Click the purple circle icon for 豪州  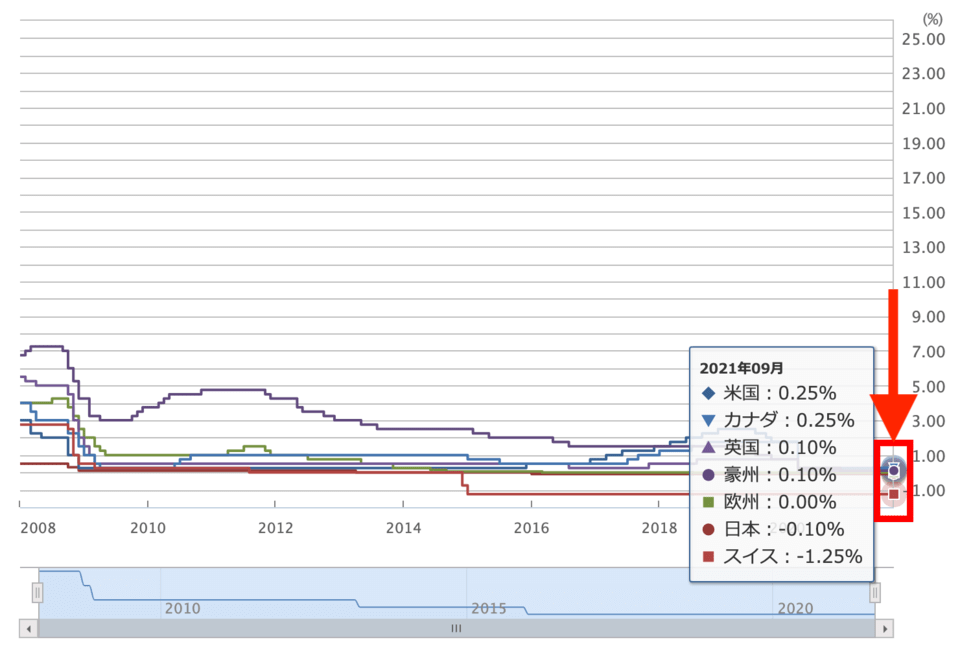[708, 474]
